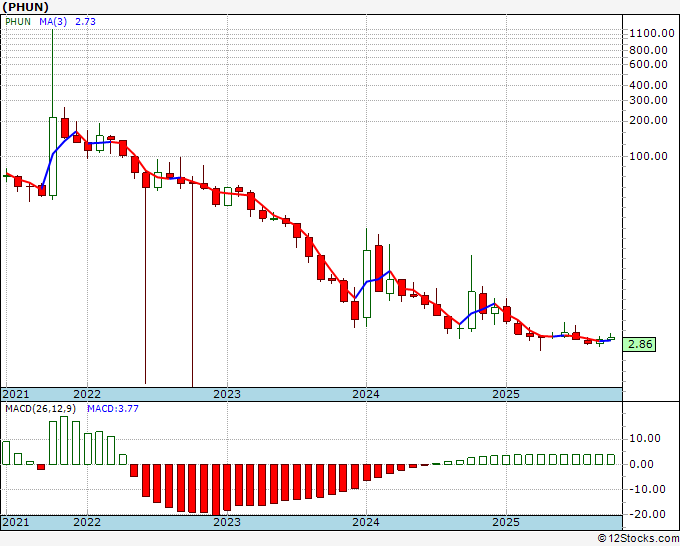This screenshot has height=546, width=680.
Task: Click 2021 on the price chart timeline
Action: [16, 394]
